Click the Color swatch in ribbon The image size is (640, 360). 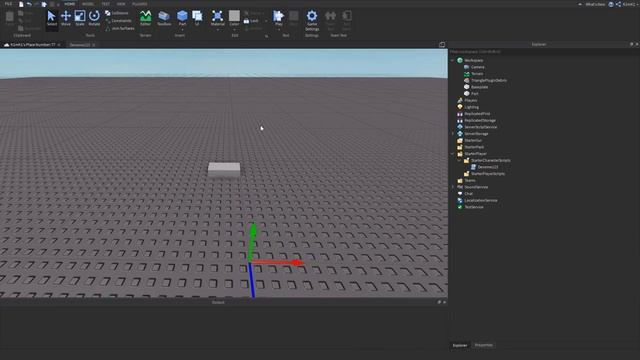[234, 16]
